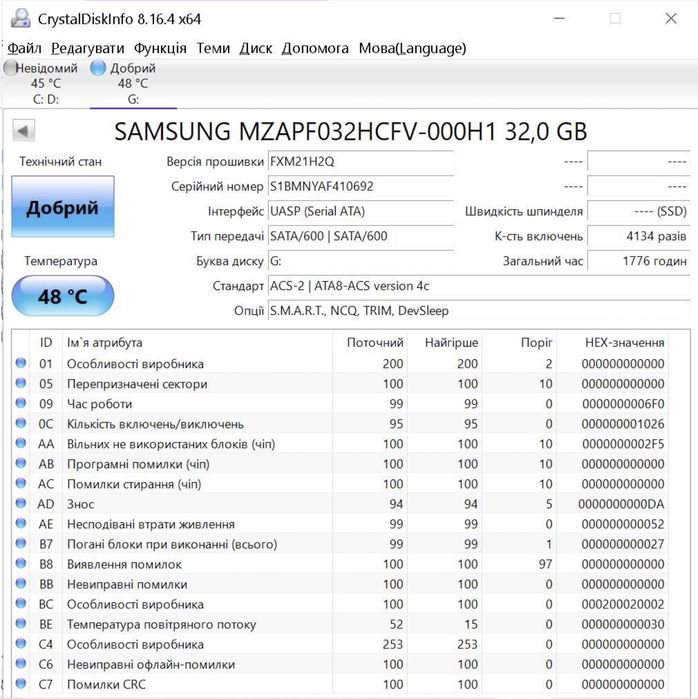Click the status dot for attribute AA
The height and width of the screenshot is (699, 698).
tap(21, 443)
